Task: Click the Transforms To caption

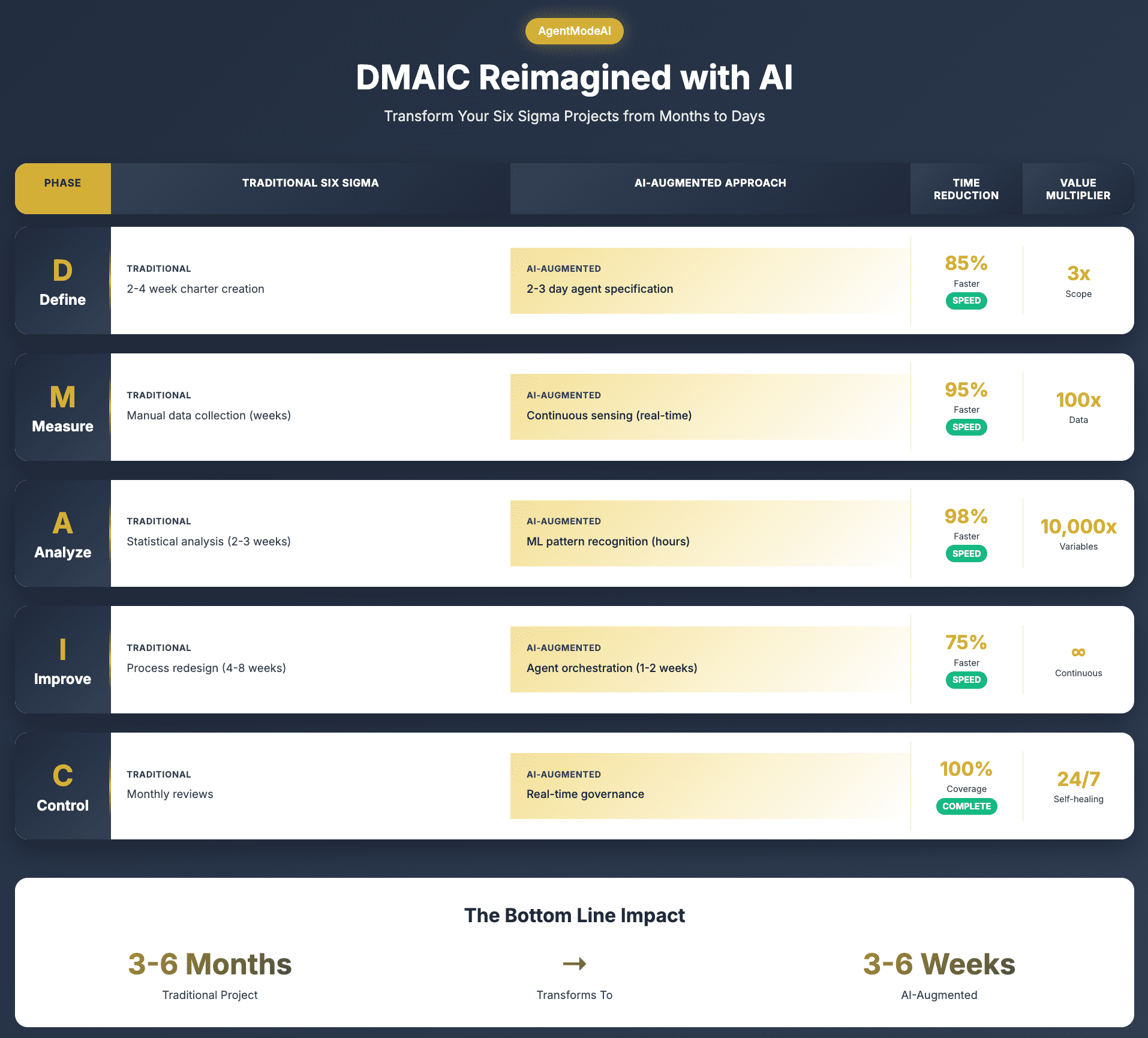Action: pos(574,995)
